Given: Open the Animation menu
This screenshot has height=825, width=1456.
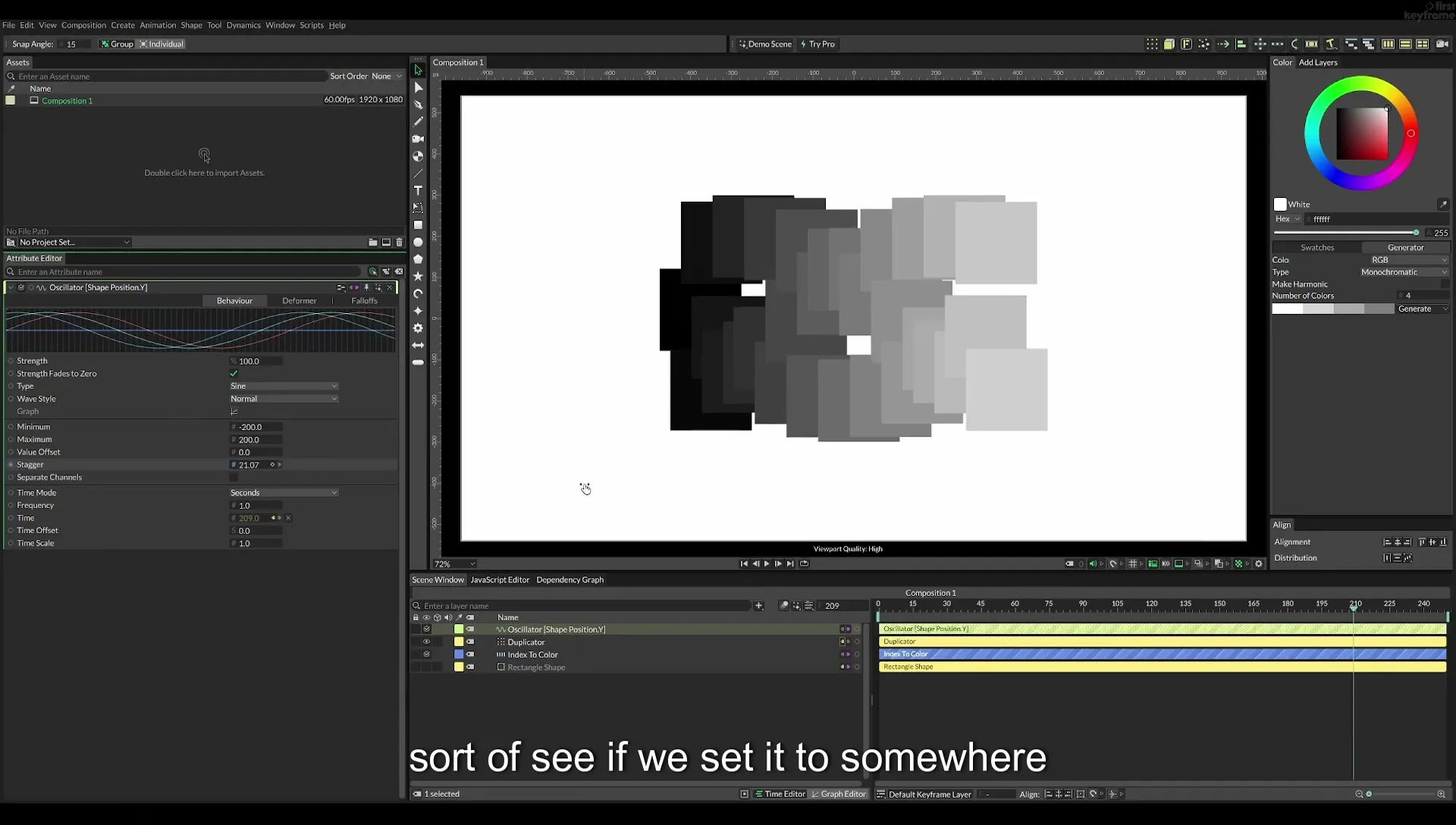Looking at the screenshot, I should coord(158,25).
